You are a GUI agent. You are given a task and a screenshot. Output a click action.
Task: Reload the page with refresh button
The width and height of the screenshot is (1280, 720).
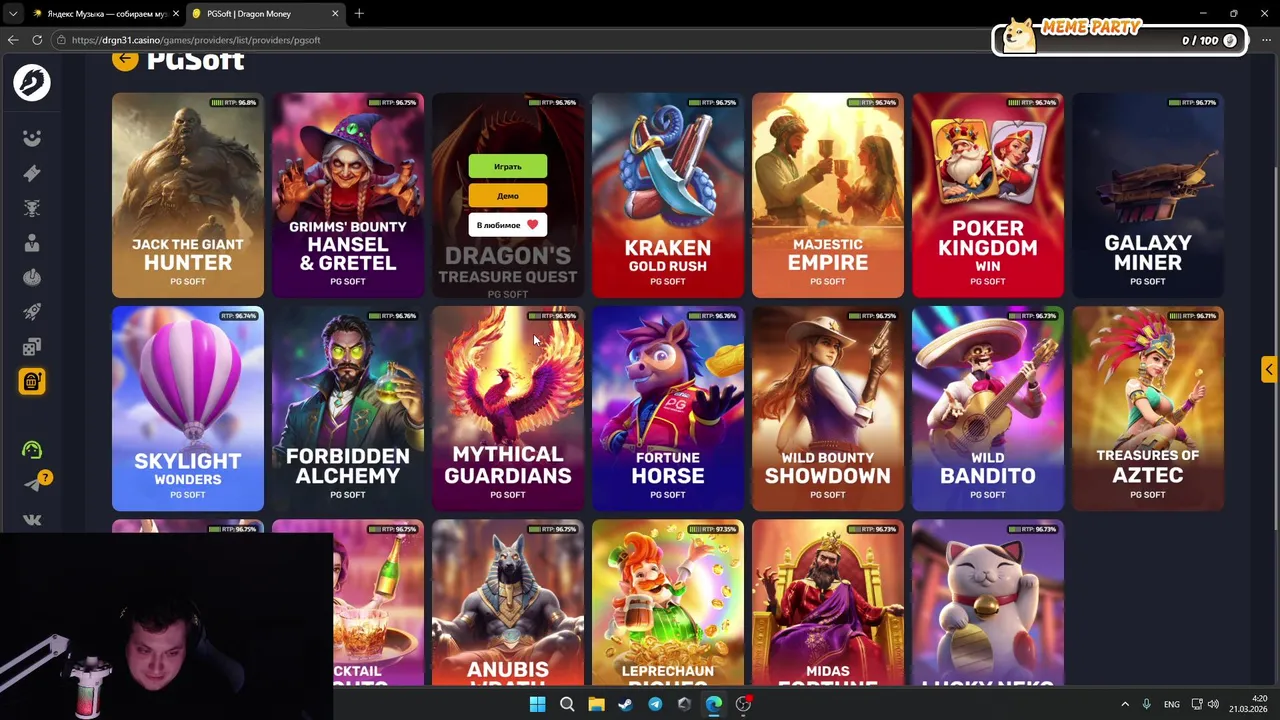click(37, 40)
